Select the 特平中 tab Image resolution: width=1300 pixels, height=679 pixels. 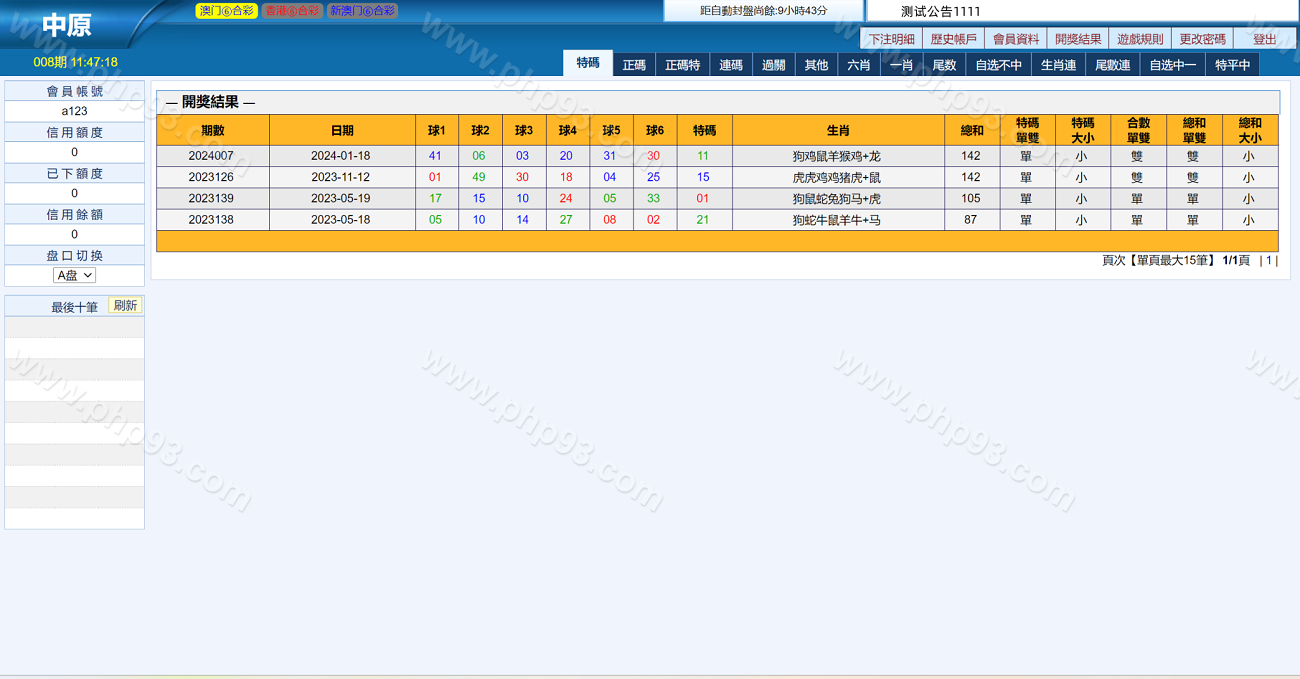[x=1232, y=65]
